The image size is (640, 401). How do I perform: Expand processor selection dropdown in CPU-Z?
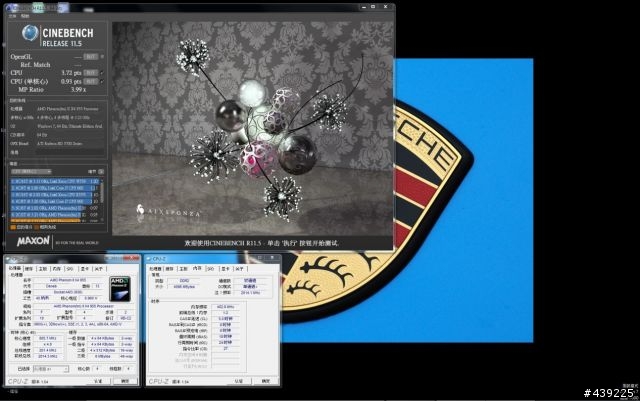click(51, 369)
